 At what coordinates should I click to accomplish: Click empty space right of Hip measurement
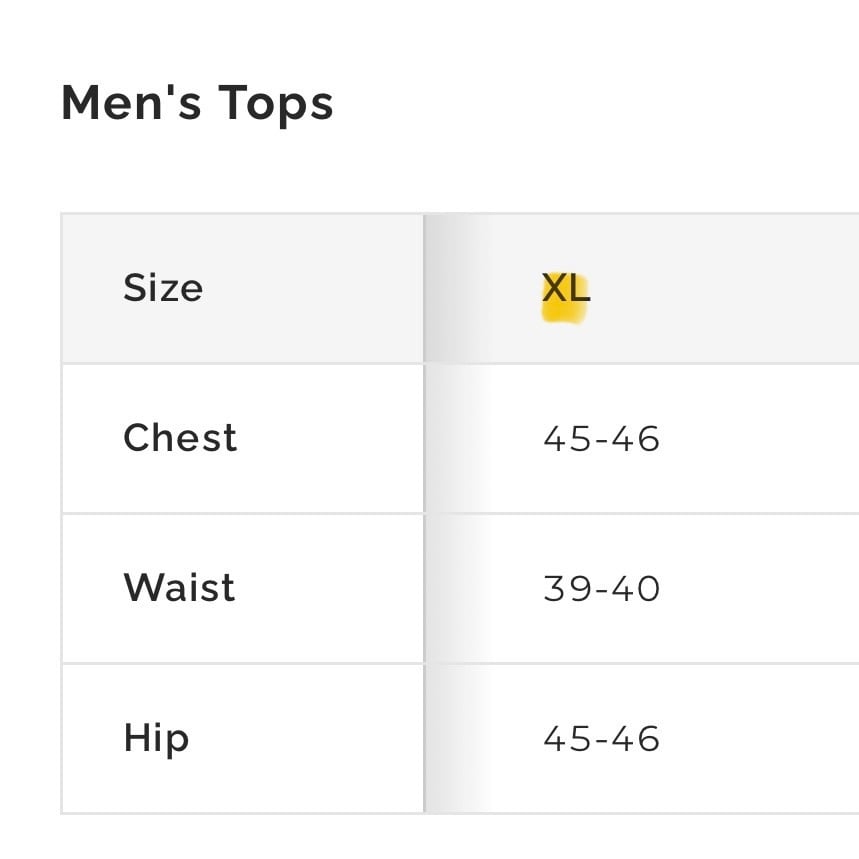click(x=761, y=738)
